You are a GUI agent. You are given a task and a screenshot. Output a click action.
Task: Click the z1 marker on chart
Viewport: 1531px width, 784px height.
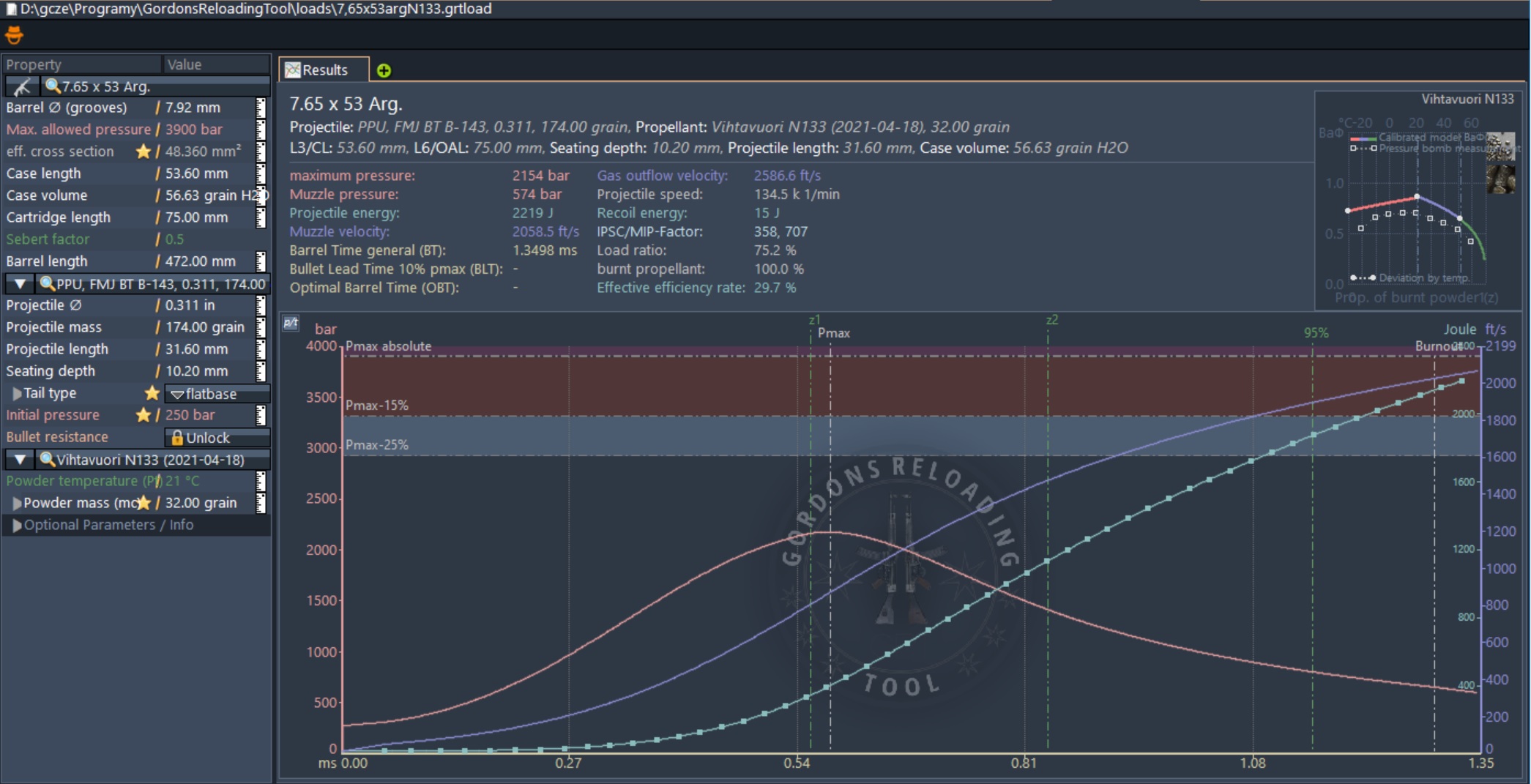pos(814,320)
